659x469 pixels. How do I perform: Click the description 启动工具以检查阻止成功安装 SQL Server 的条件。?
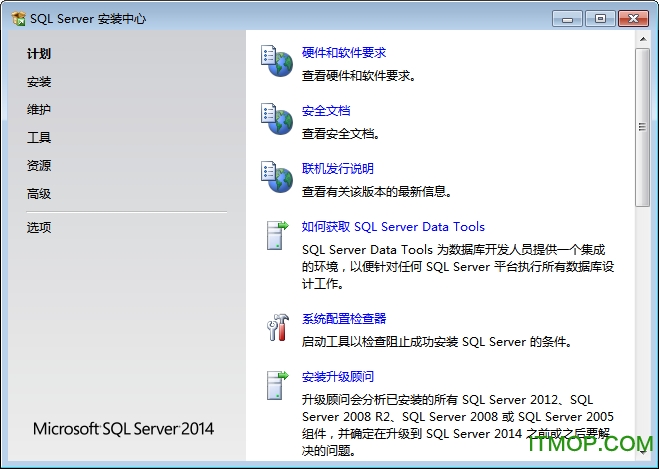point(437,342)
